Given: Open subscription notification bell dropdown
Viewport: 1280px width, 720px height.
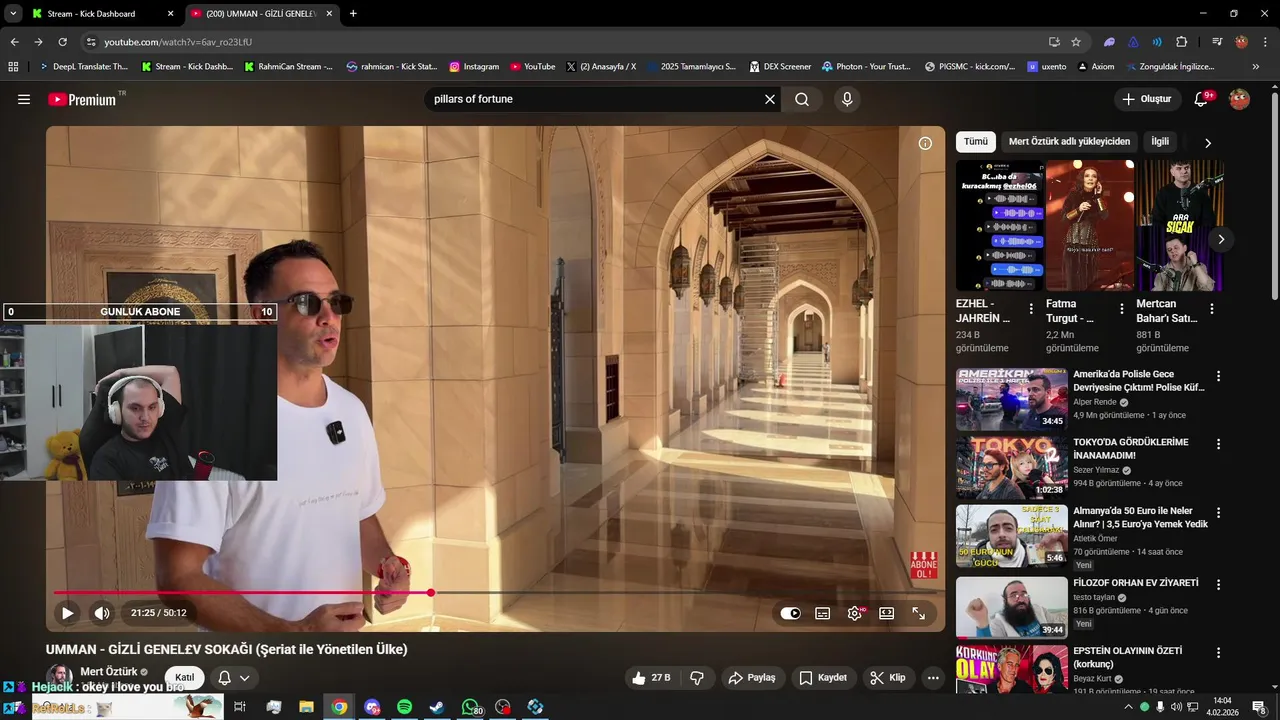Looking at the screenshot, I should [x=233, y=677].
